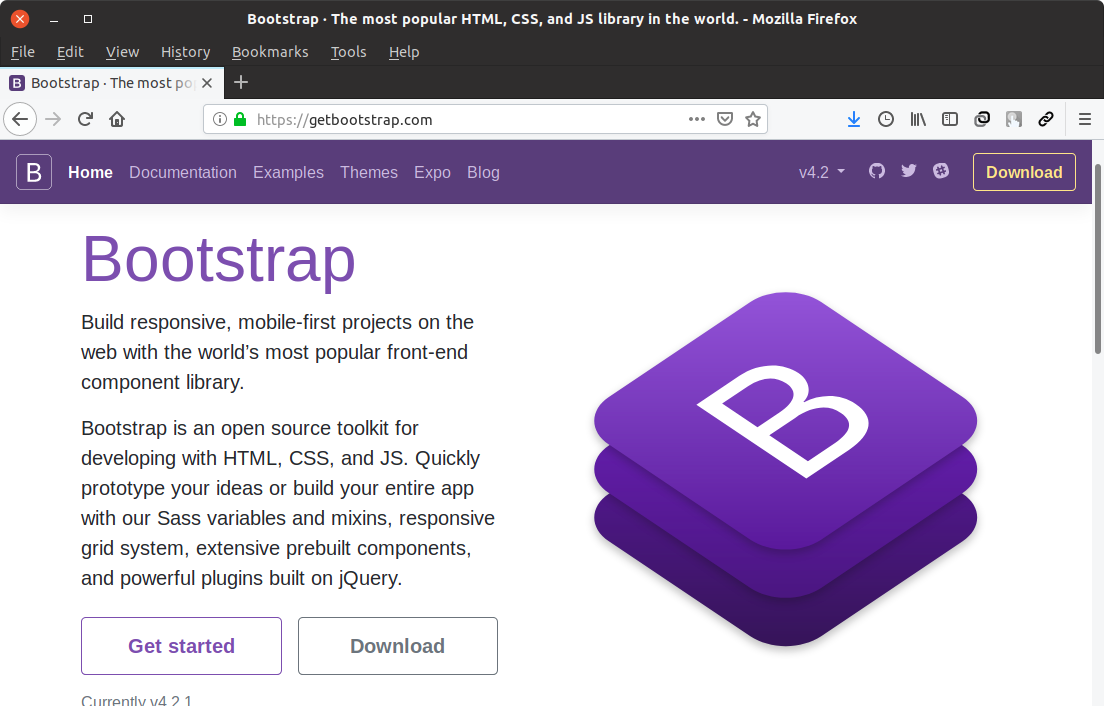Toggle the sidebar icon
1104x706 pixels.
coord(950,119)
